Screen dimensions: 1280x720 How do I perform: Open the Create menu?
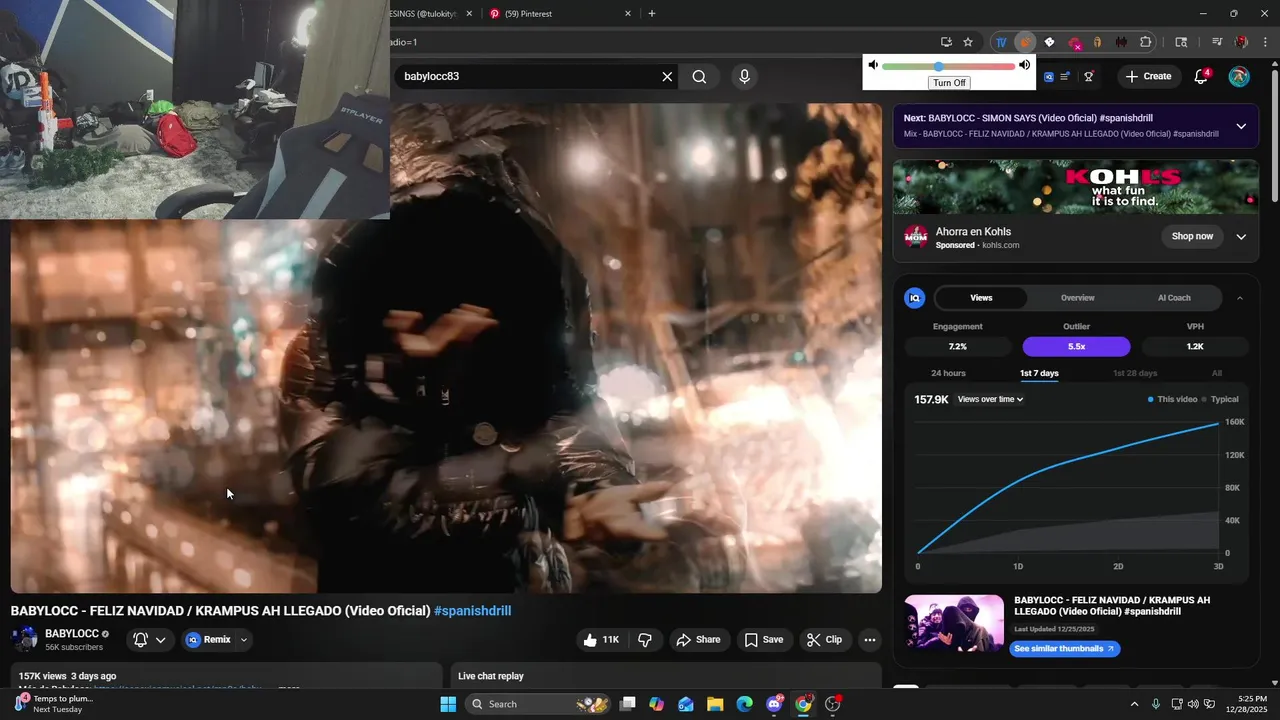click(x=1148, y=76)
